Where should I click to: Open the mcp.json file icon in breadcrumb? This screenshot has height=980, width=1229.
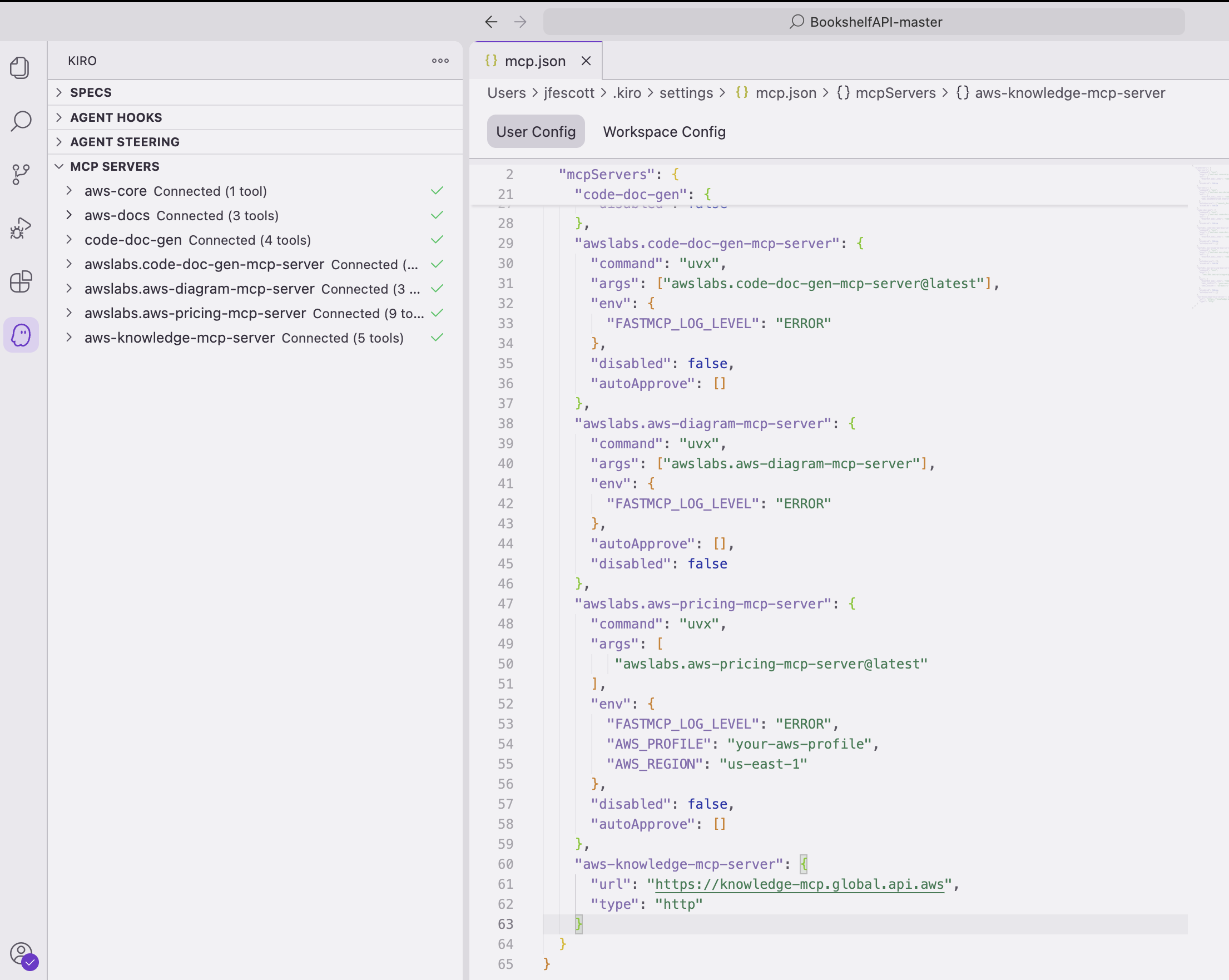click(743, 93)
